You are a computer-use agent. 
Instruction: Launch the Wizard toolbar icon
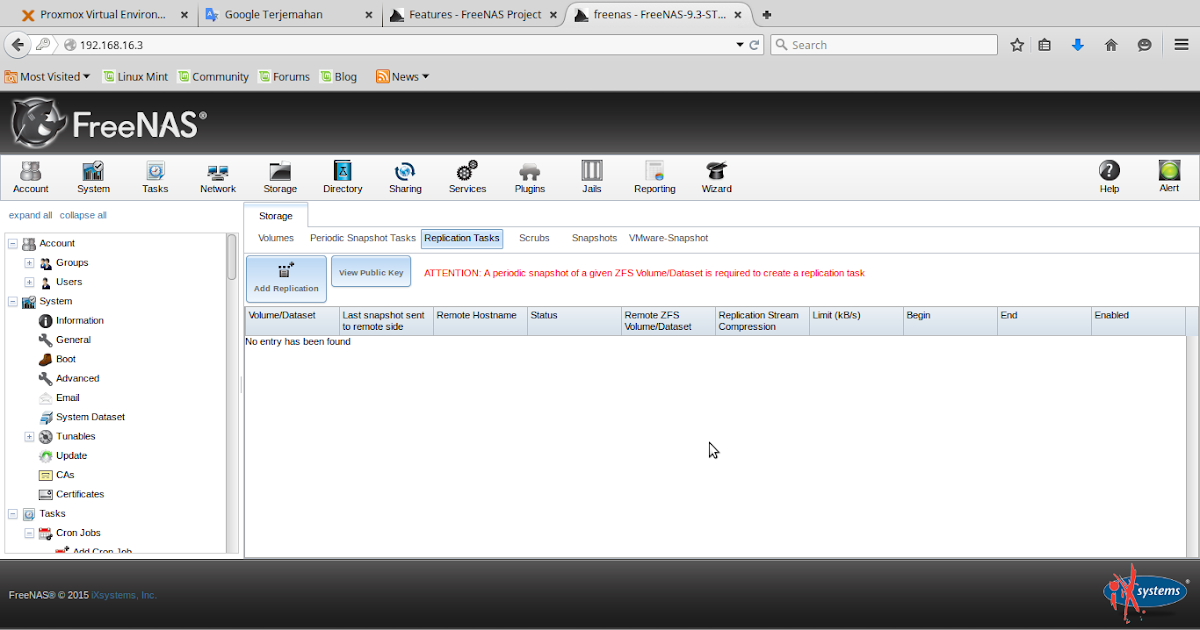[716, 177]
